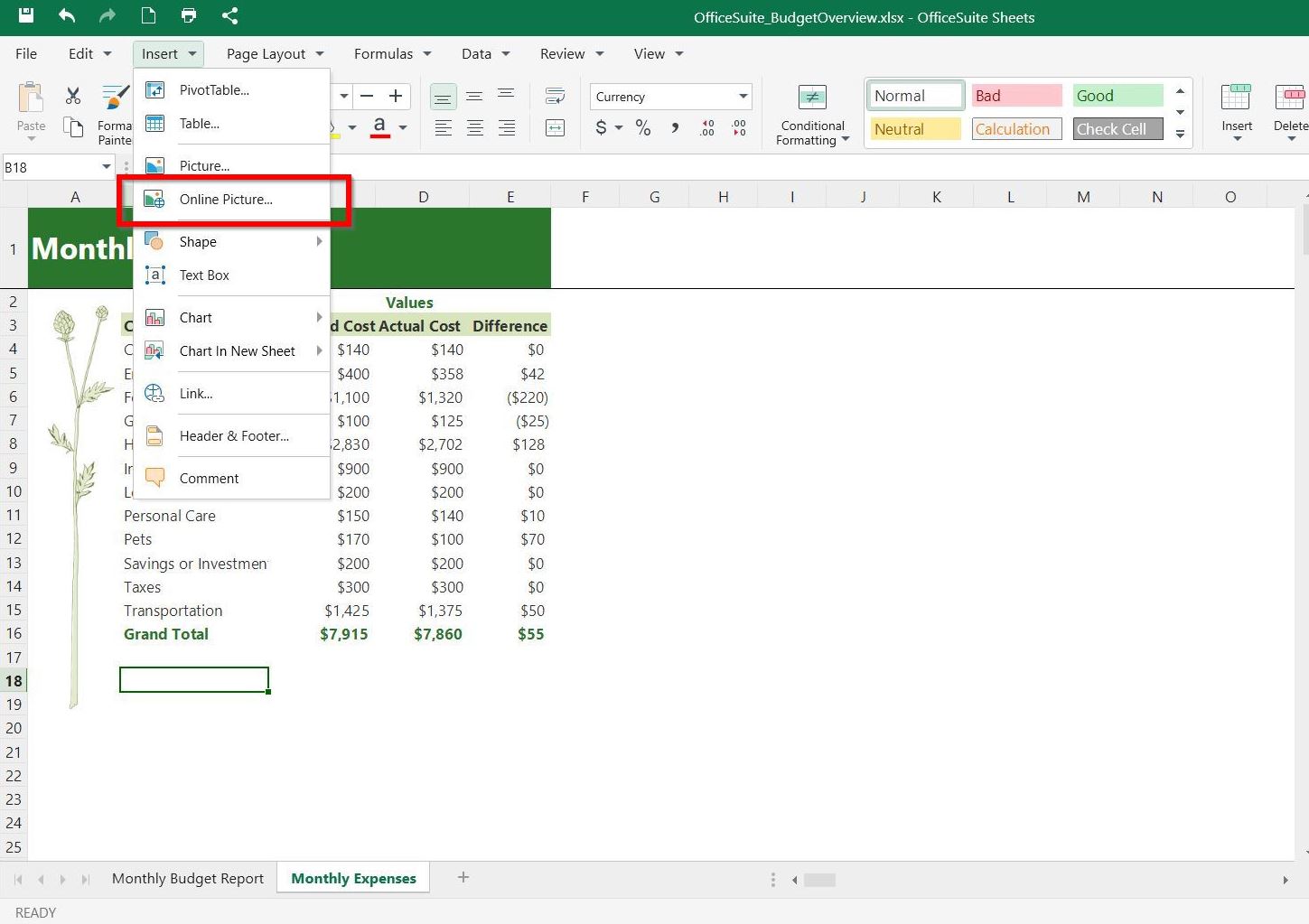Align text to middle vertically
The image size is (1309, 924).
coord(474,96)
